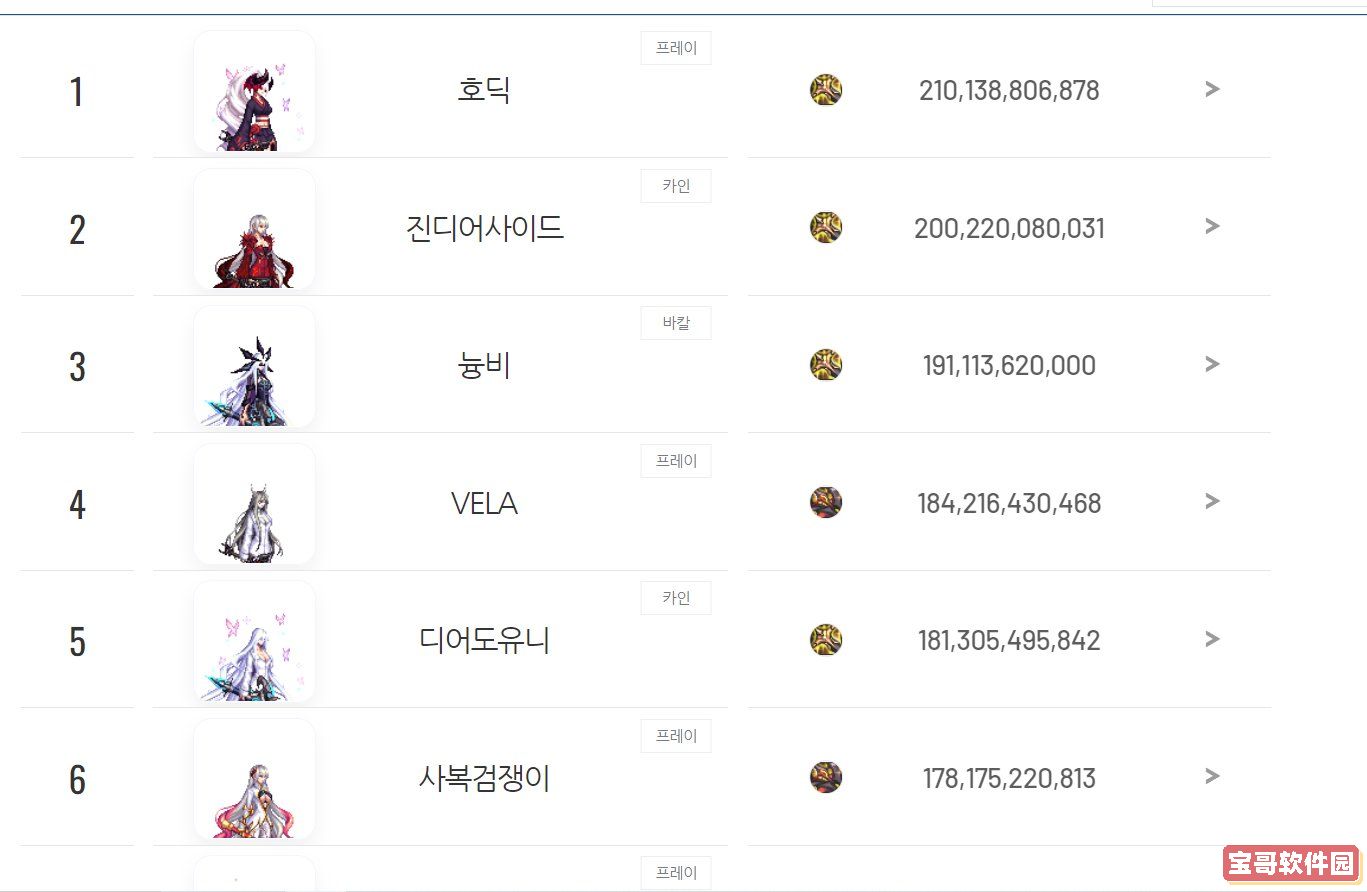Image resolution: width=1367 pixels, height=892 pixels.
Task: Click the gold emblem icon in the 호딕 row
Action: click(x=826, y=90)
